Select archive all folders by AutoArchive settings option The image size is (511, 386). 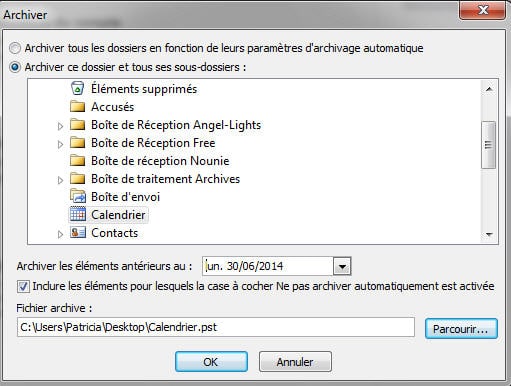[15, 48]
